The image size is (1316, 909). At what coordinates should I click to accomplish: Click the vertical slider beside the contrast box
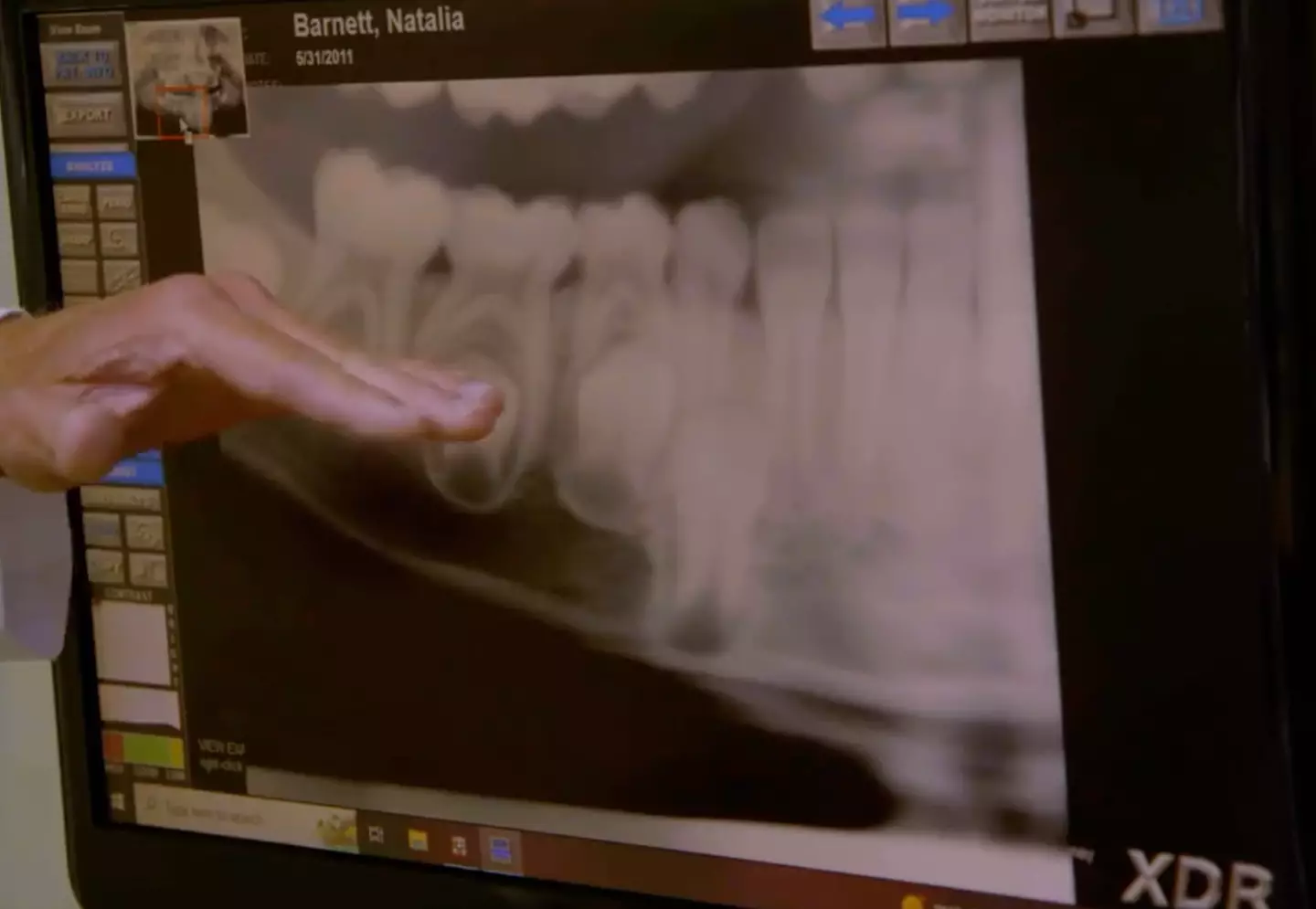tap(172, 644)
